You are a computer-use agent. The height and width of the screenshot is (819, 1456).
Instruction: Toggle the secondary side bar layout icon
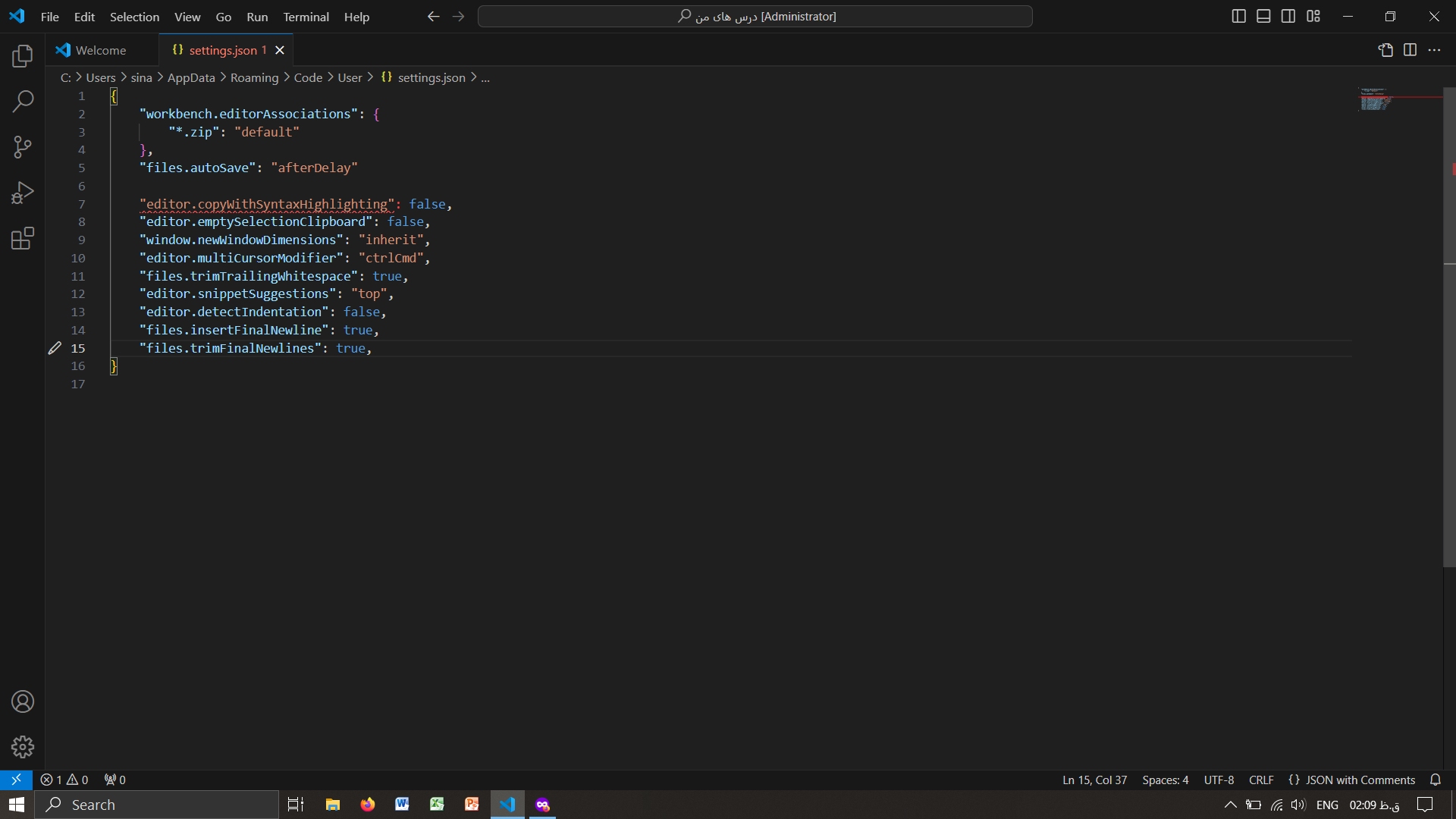pos(1288,16)
